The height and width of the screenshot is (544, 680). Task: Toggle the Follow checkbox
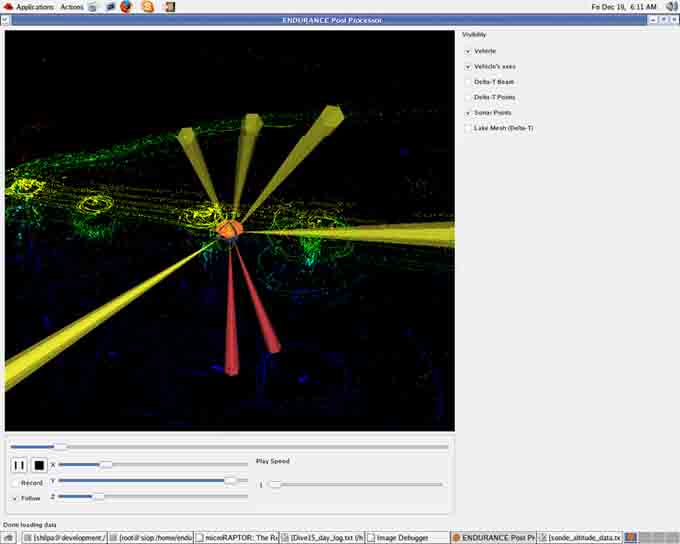pyautogui.click(x=15, y=498)
